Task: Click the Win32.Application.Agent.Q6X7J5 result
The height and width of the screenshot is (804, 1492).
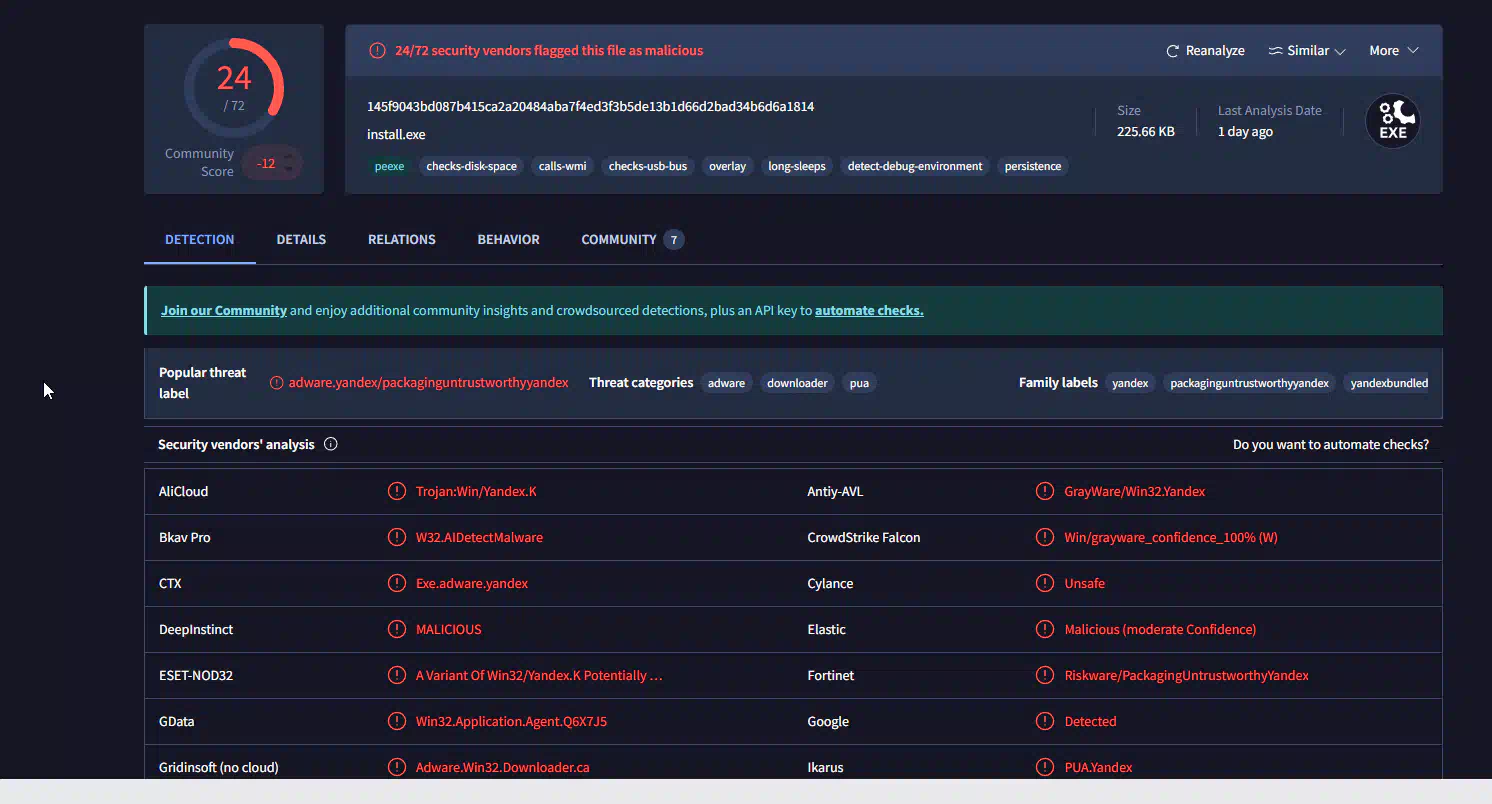Action: pos(511,721)
